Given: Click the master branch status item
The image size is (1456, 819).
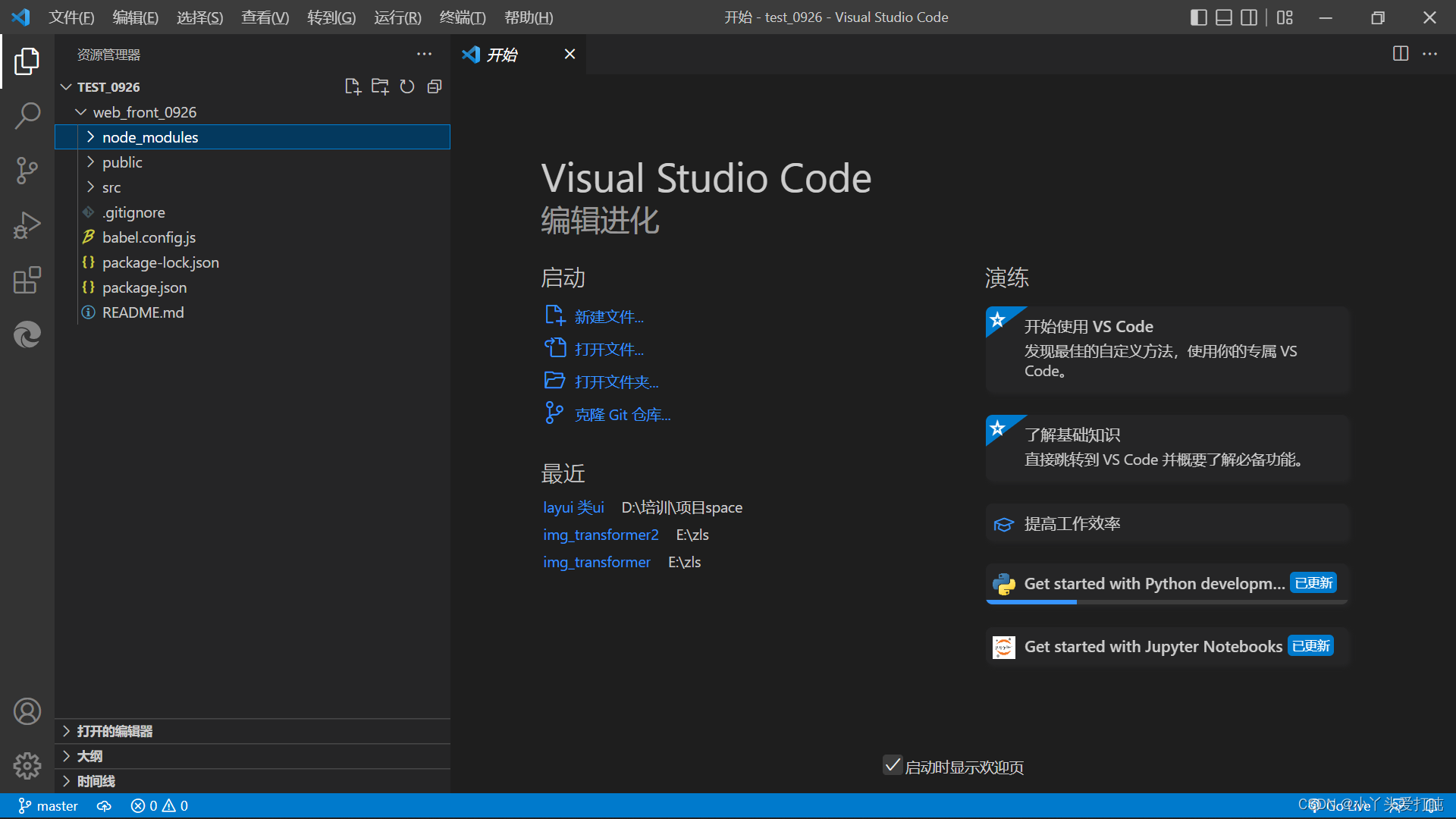Looking at the screenshot, I should point(49,806).
